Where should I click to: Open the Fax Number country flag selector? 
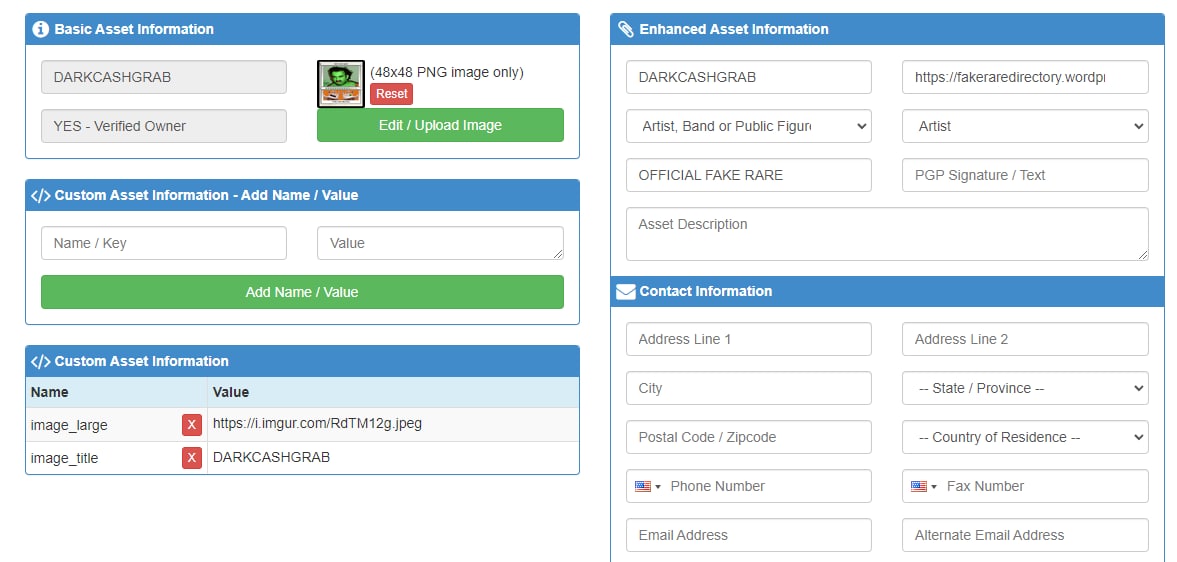tap(924, 486)
